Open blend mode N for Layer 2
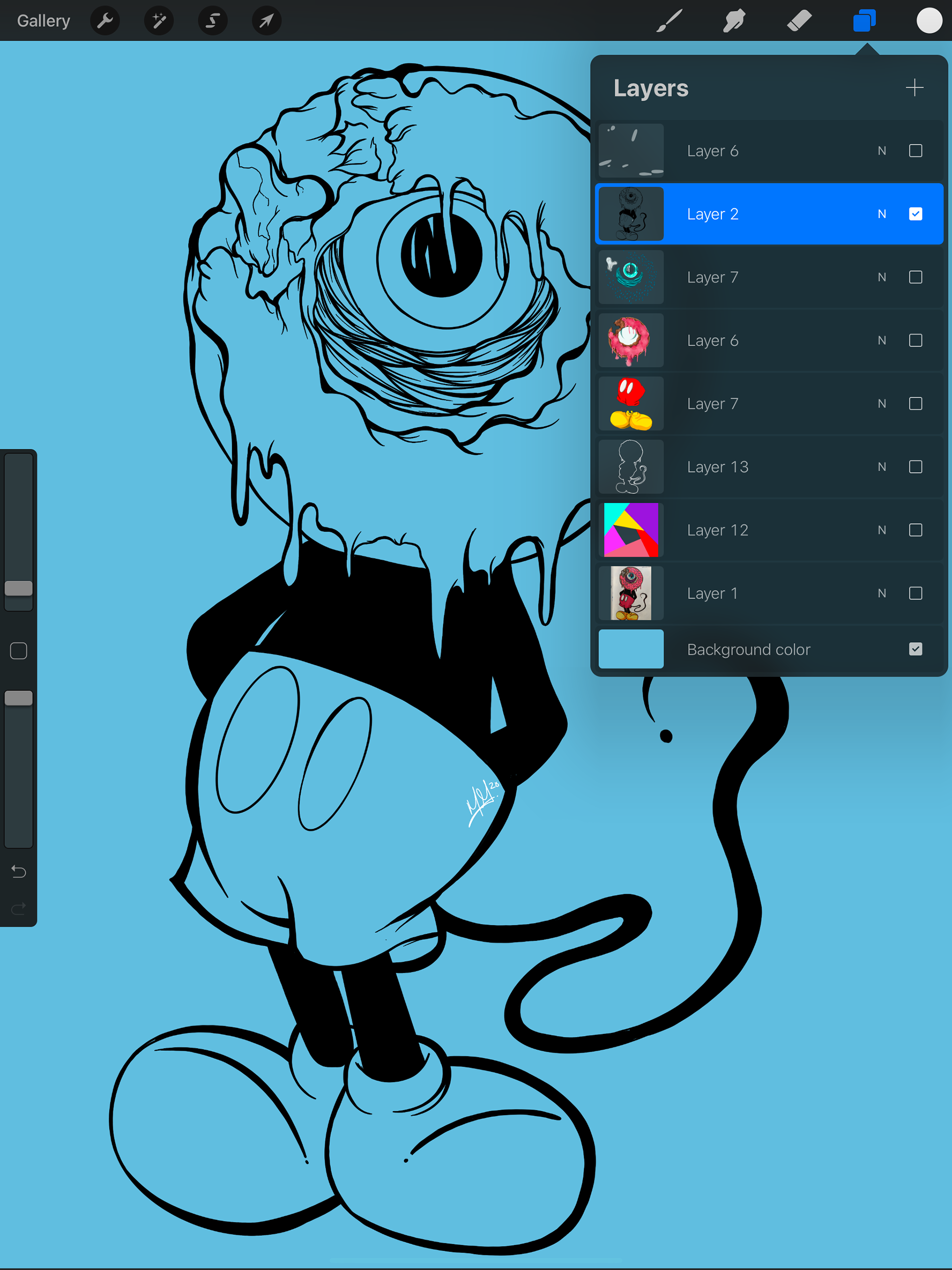 click(x=882, y=214)
